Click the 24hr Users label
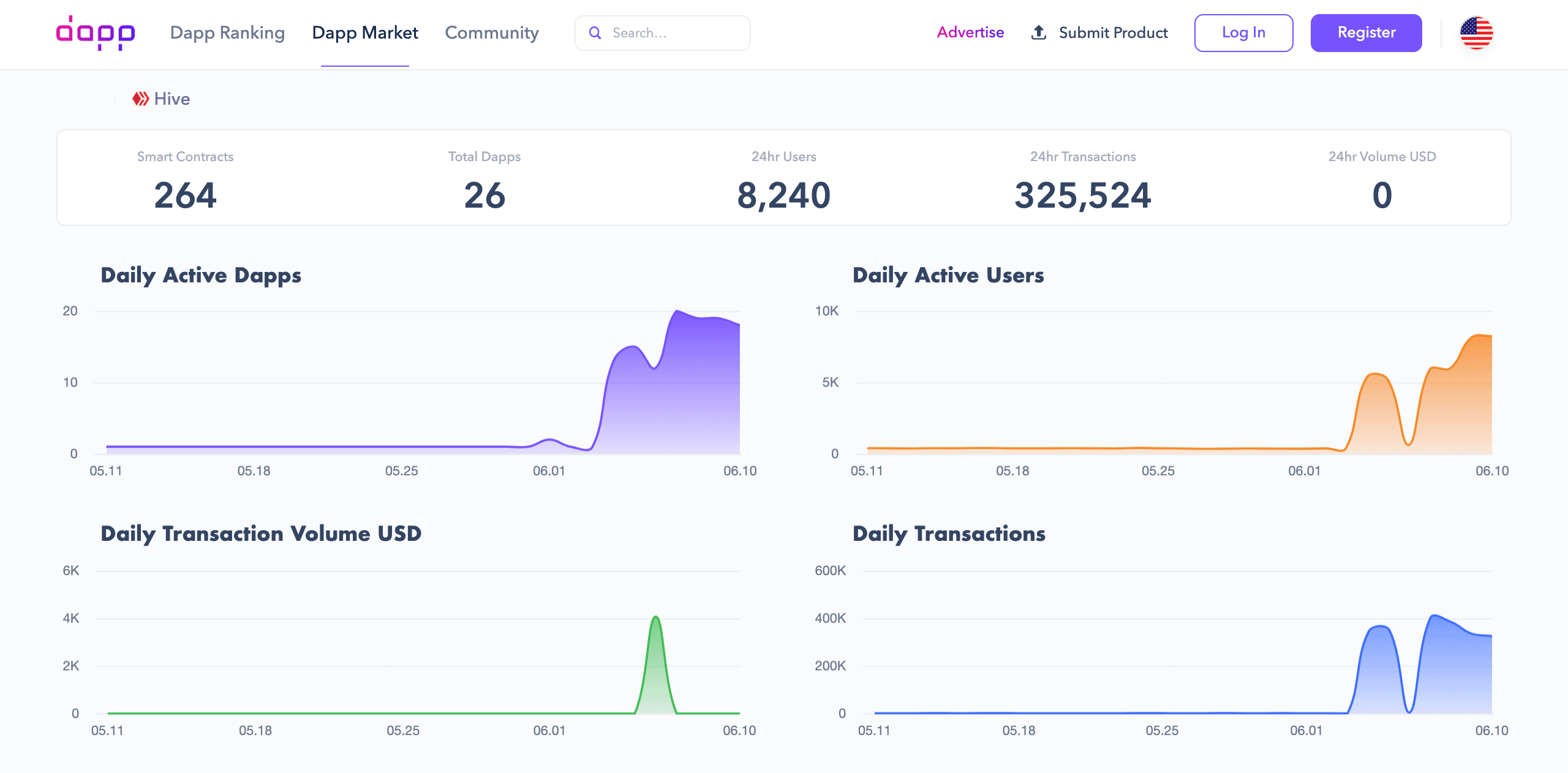The width and height of the screenshot is (1568, 773). [x=783, y=157]
